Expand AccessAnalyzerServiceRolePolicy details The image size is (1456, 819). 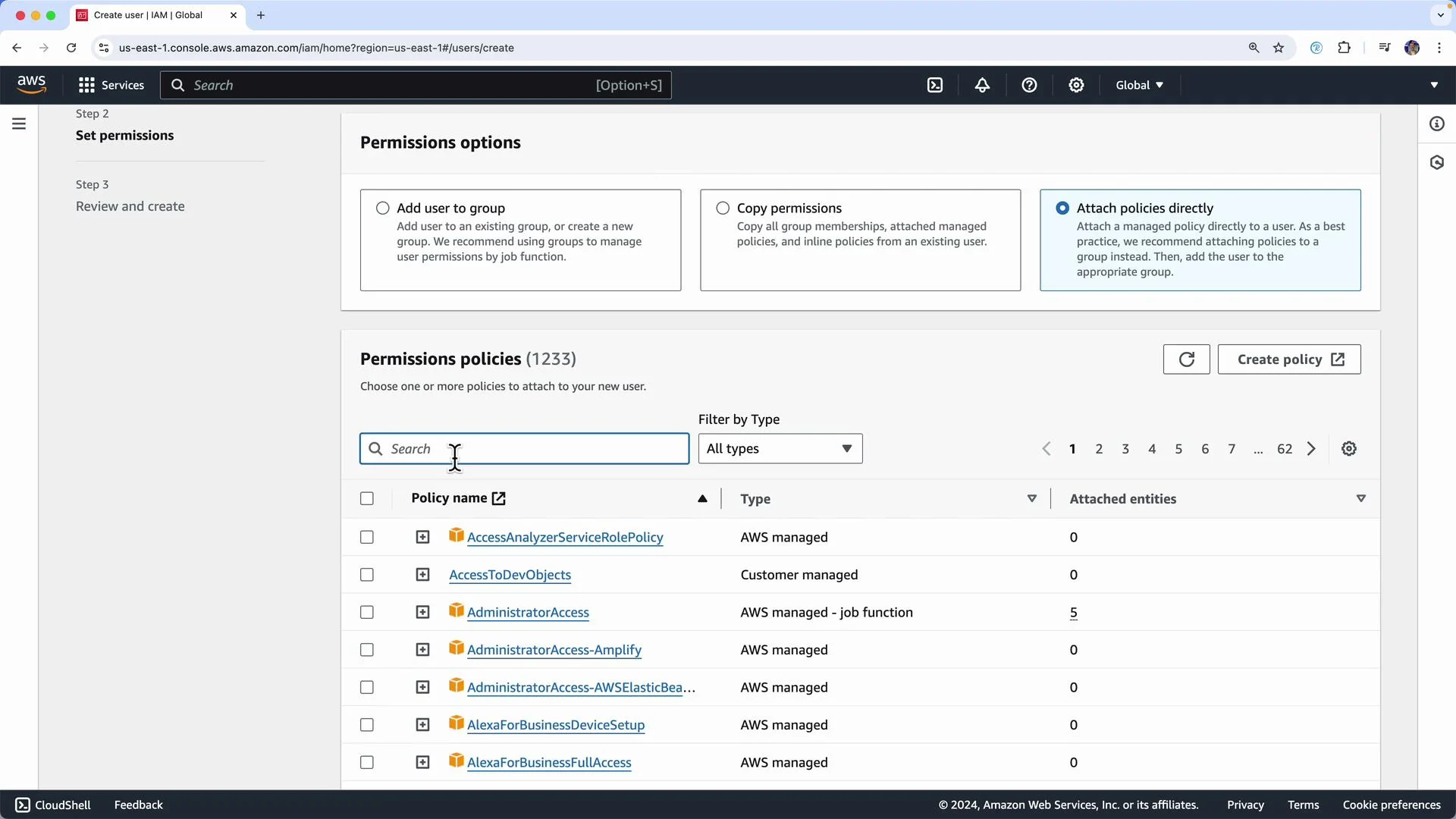click(422, 537)
